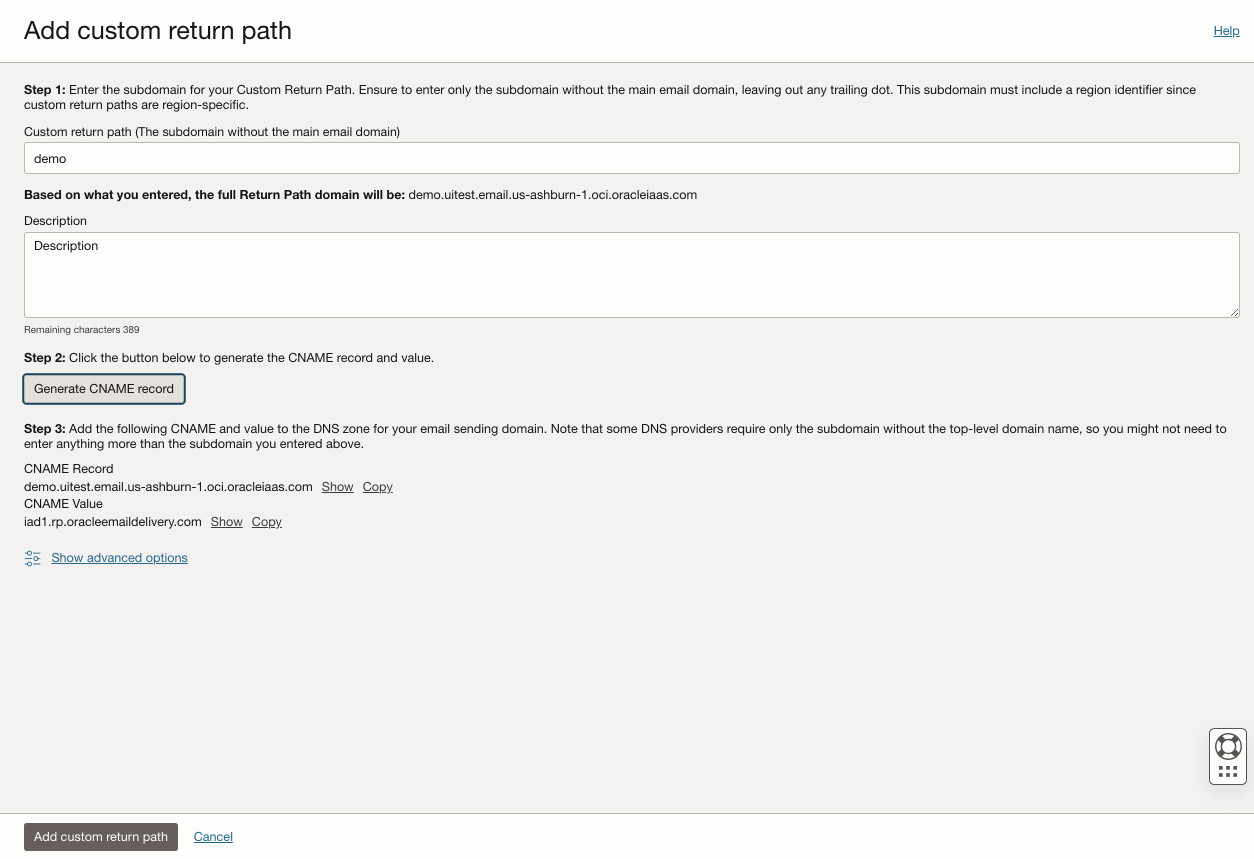
Task: Click the waffle grid icon below the lifebuoy
Action: (1228, 769)
